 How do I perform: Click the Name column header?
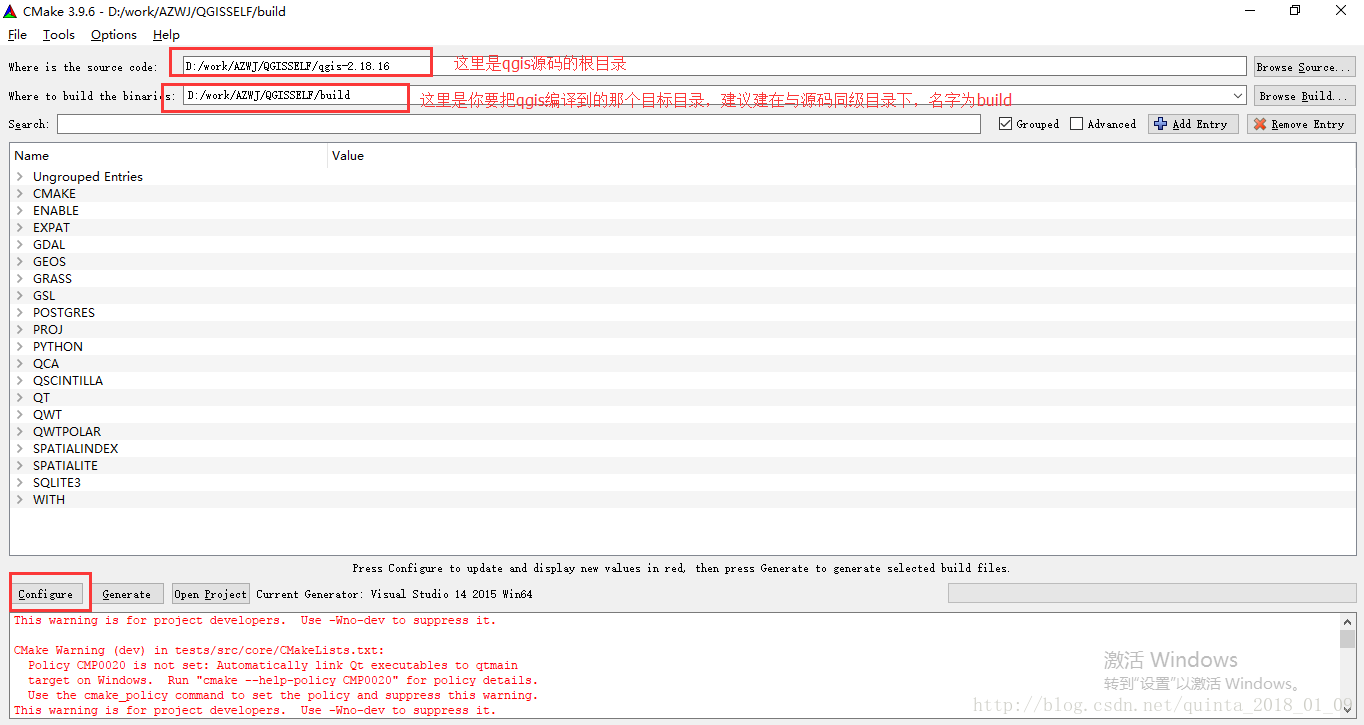169,155
